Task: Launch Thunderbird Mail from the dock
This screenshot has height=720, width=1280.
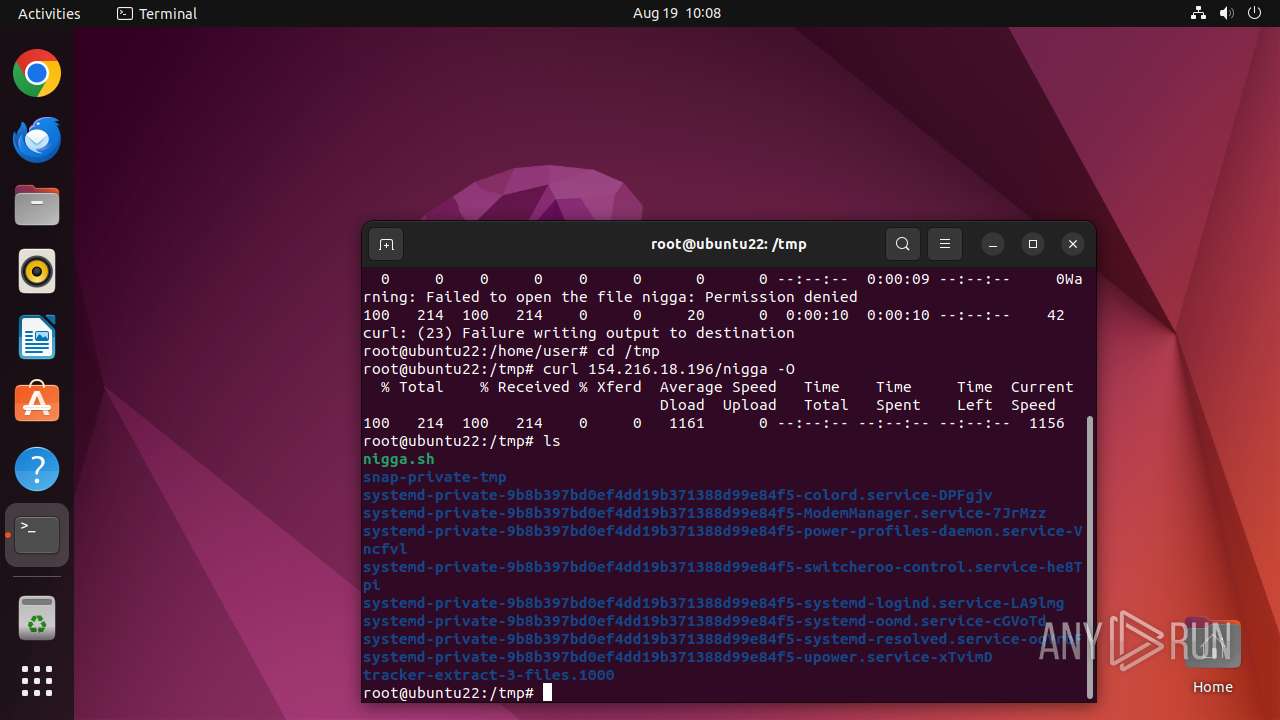Action: coord(37,140)
